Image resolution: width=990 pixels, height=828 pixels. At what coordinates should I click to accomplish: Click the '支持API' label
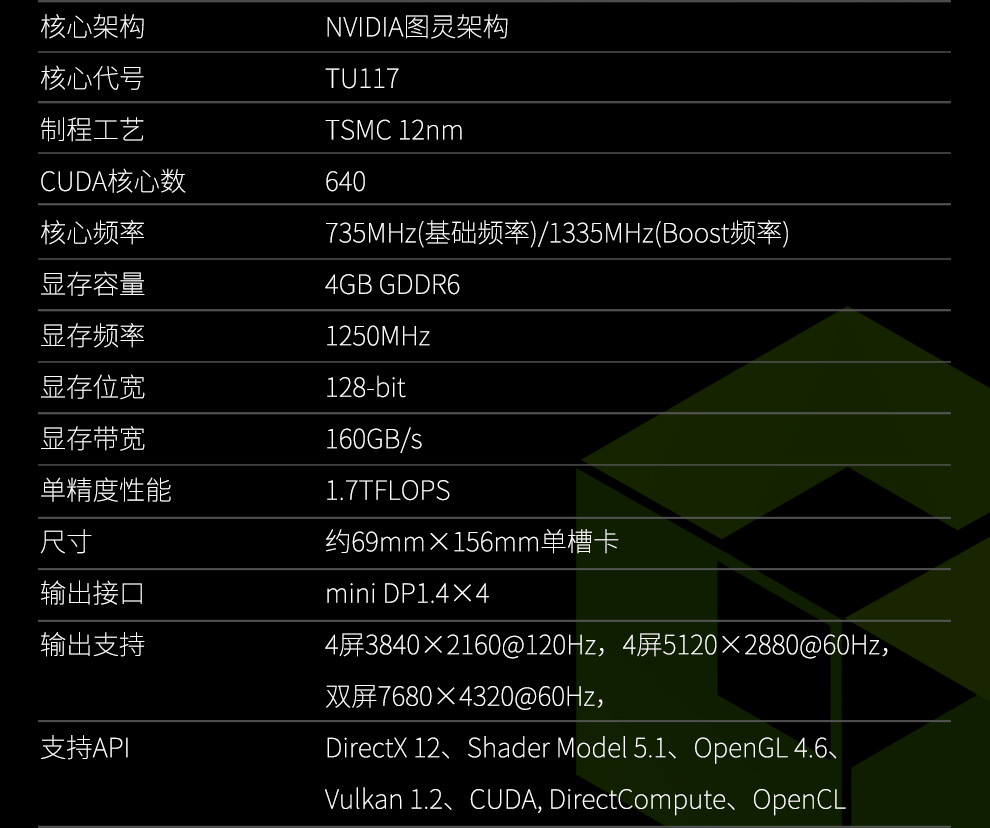tap(85, 748)
